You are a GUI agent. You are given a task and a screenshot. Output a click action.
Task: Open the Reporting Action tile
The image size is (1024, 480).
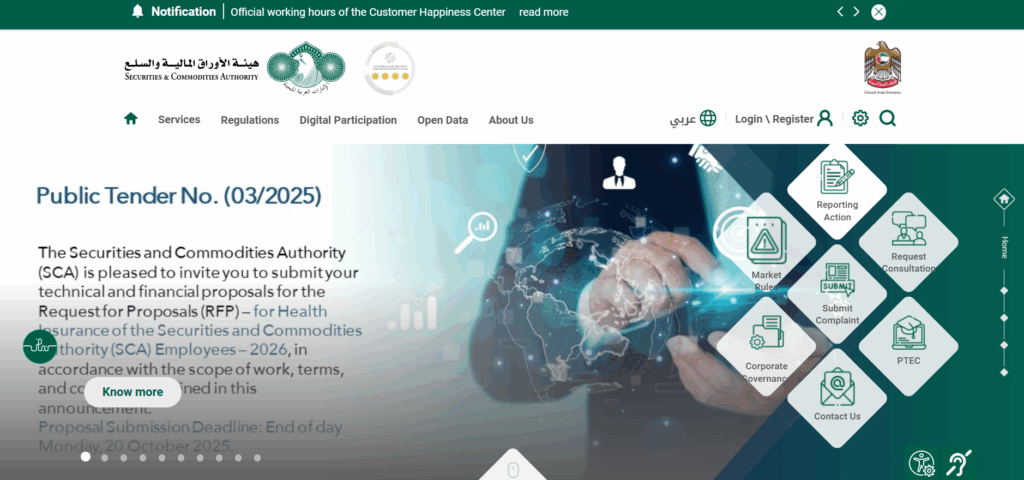[837, 191]
